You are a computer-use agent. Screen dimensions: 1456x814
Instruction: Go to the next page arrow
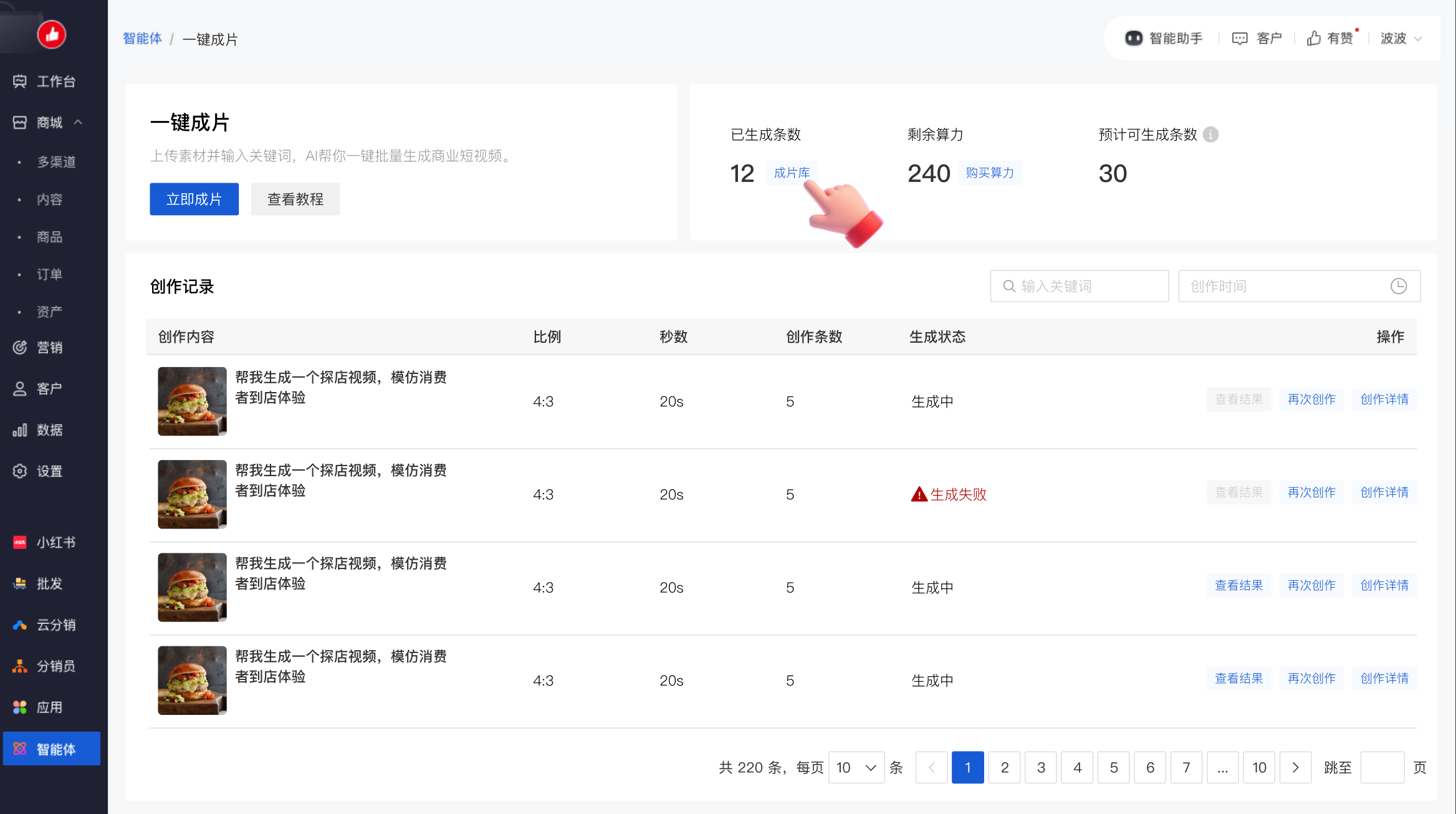1295,767
